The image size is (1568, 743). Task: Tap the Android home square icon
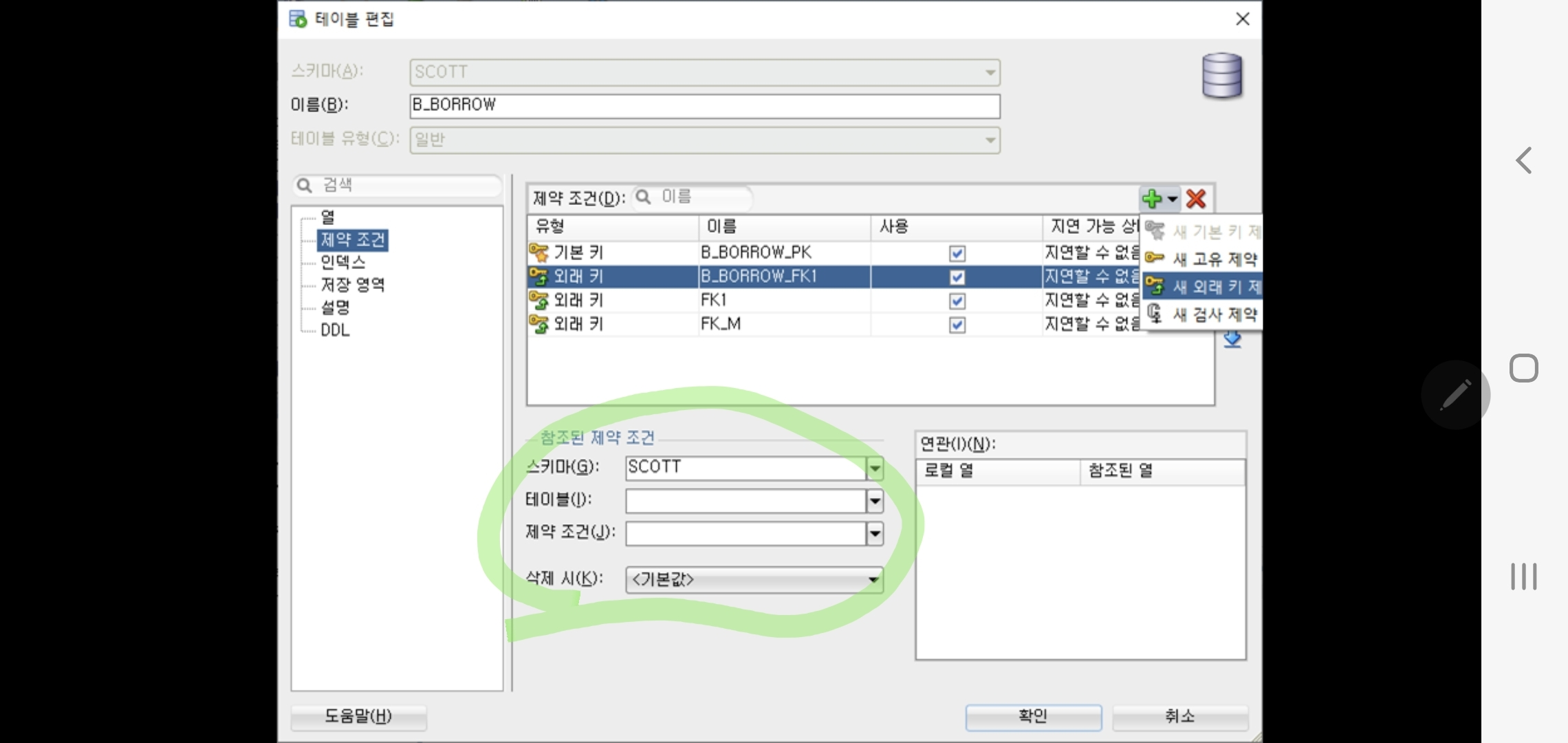[1523, 368]
